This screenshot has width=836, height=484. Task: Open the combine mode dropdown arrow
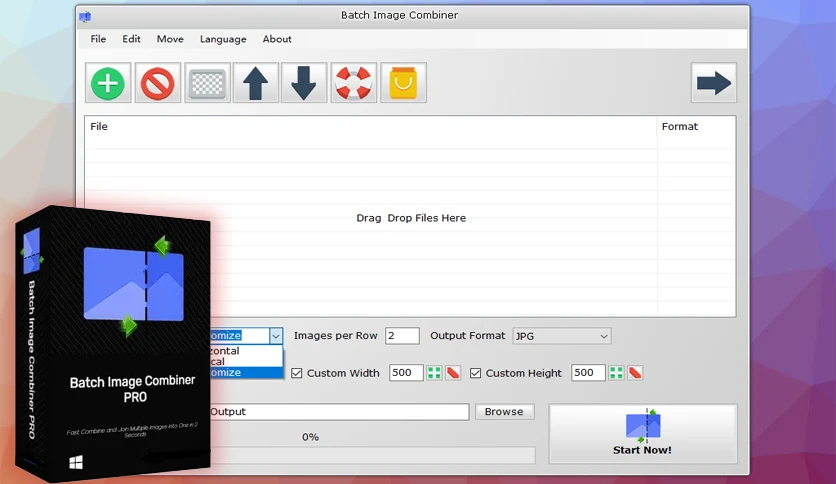tap(276, 336)
